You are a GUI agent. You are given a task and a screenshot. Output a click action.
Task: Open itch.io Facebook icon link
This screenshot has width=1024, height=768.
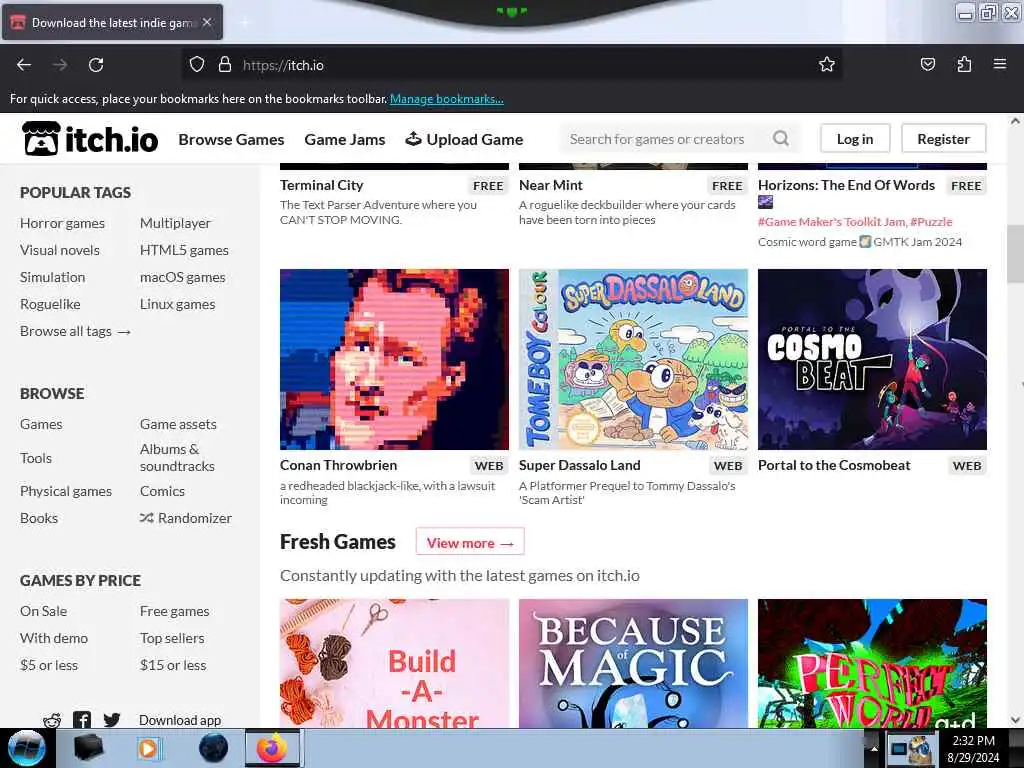pyautogui.click(x=82, y=720)
